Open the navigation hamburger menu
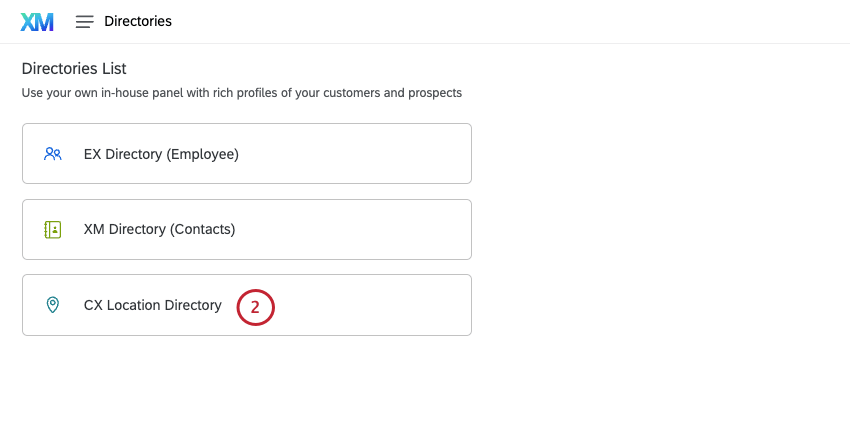 coord(84,21)
